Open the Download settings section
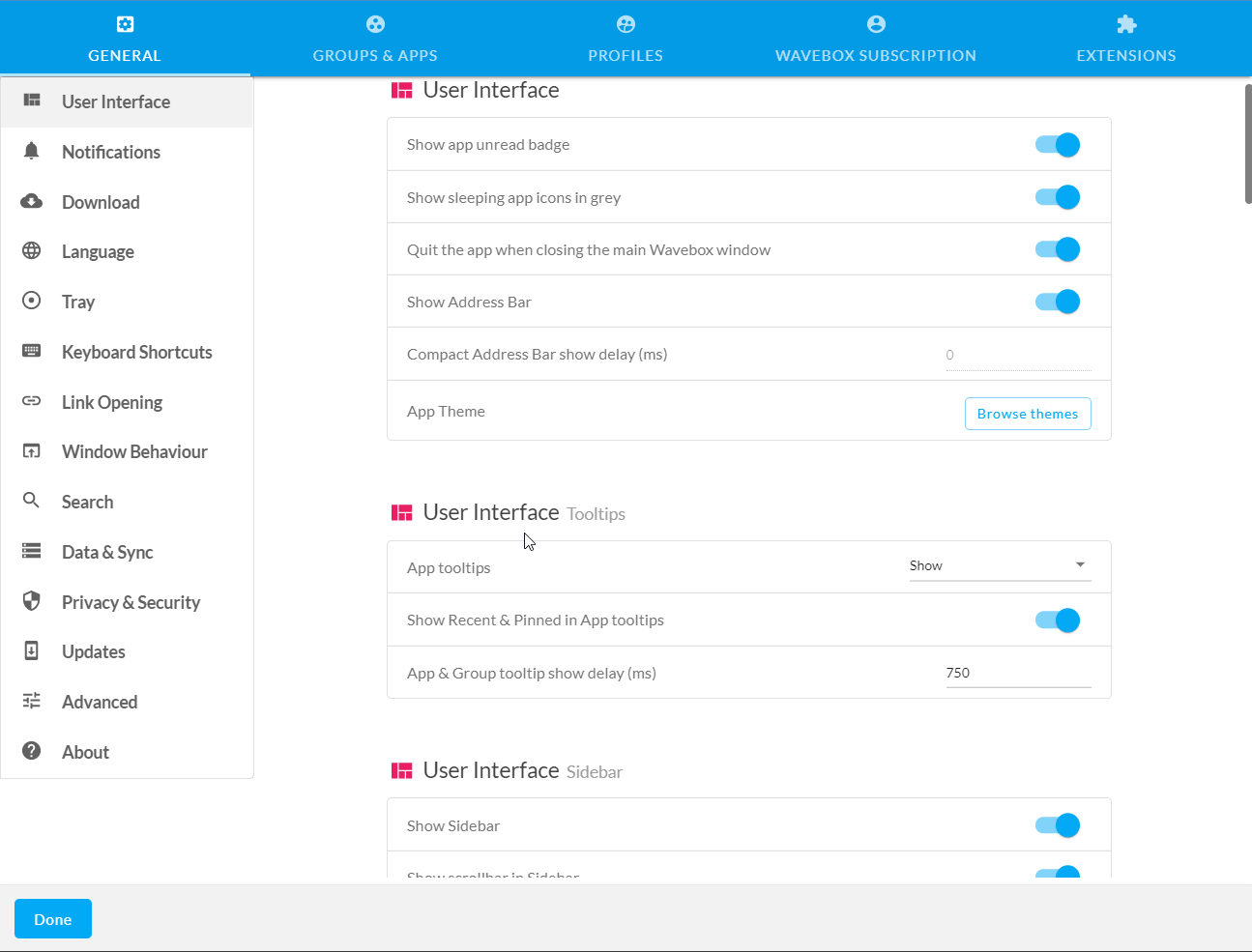1252x952 pixels. pos(127,202)
